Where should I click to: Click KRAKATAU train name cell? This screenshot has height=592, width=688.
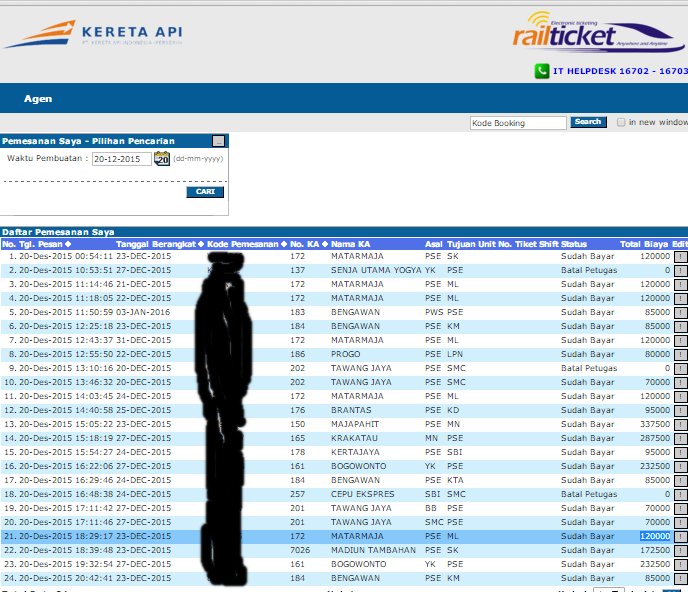[354, 438]
